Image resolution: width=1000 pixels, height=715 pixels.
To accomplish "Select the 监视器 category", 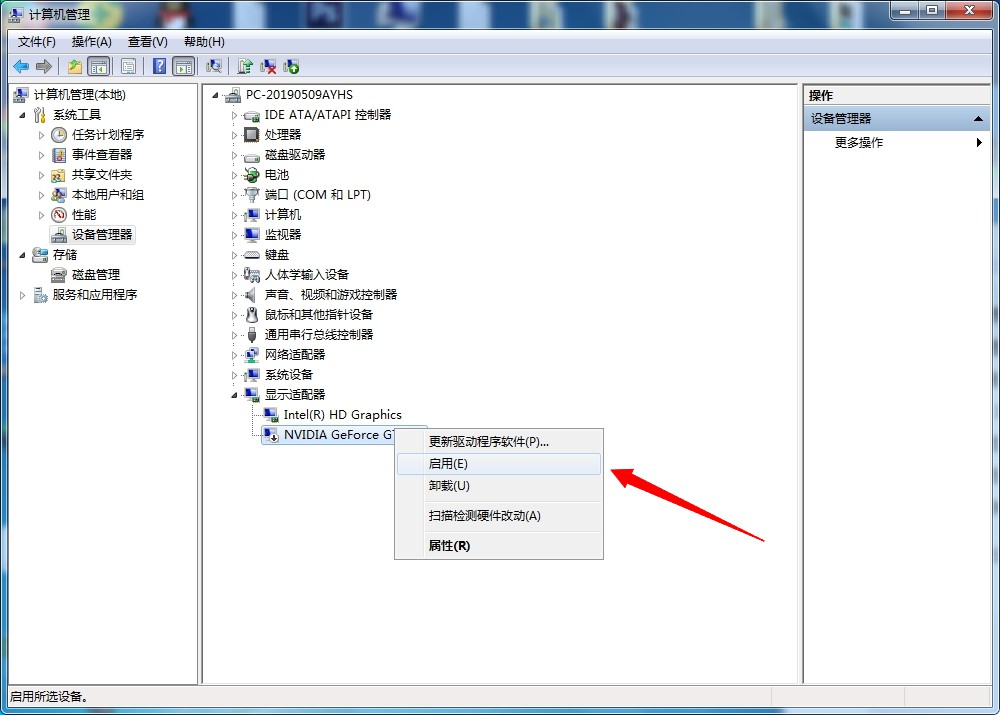I will tap(283, 235).
